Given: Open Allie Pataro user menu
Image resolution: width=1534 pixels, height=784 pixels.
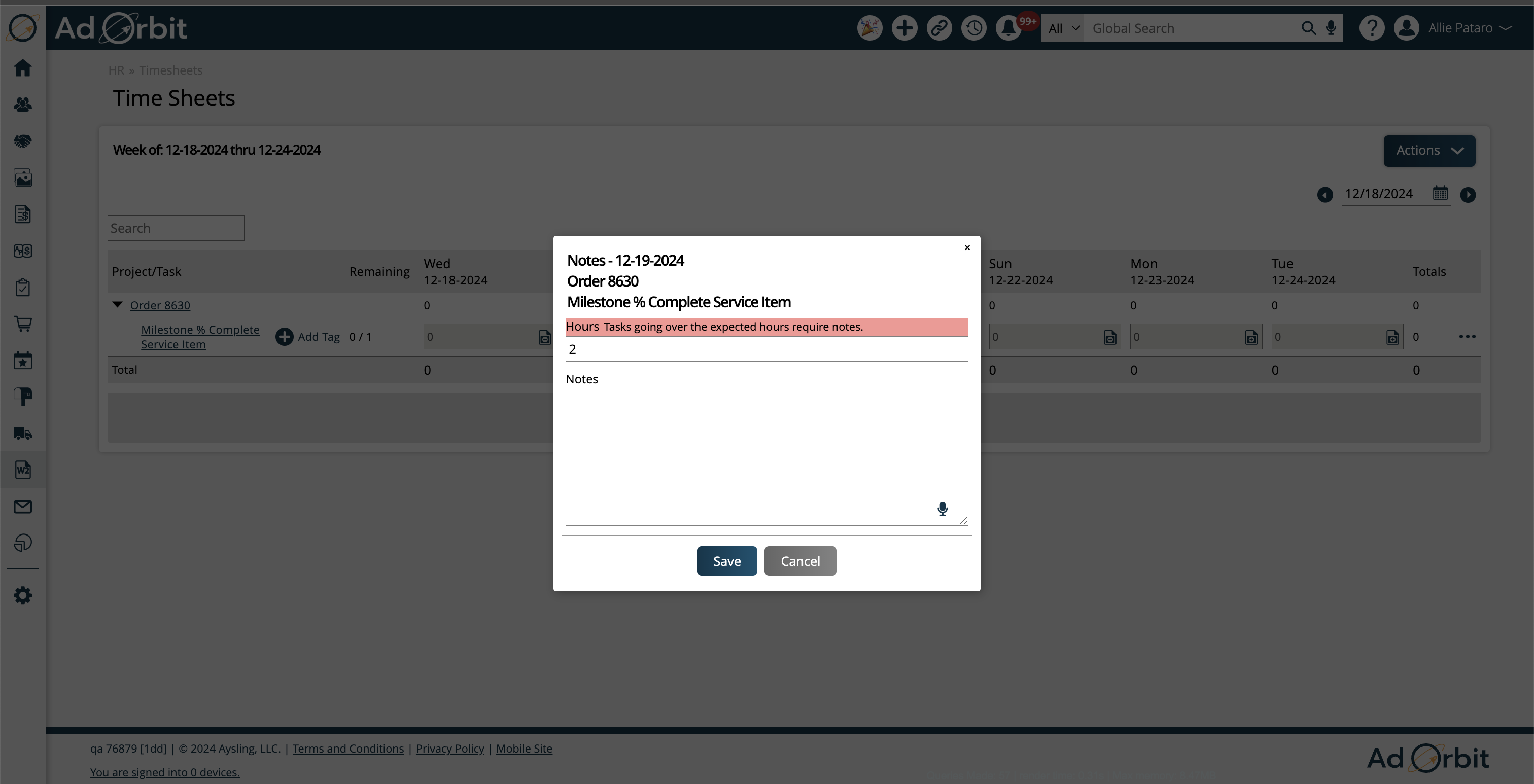Looking at the screenshot, I should pyautogui.click(x=1460, y=28).
